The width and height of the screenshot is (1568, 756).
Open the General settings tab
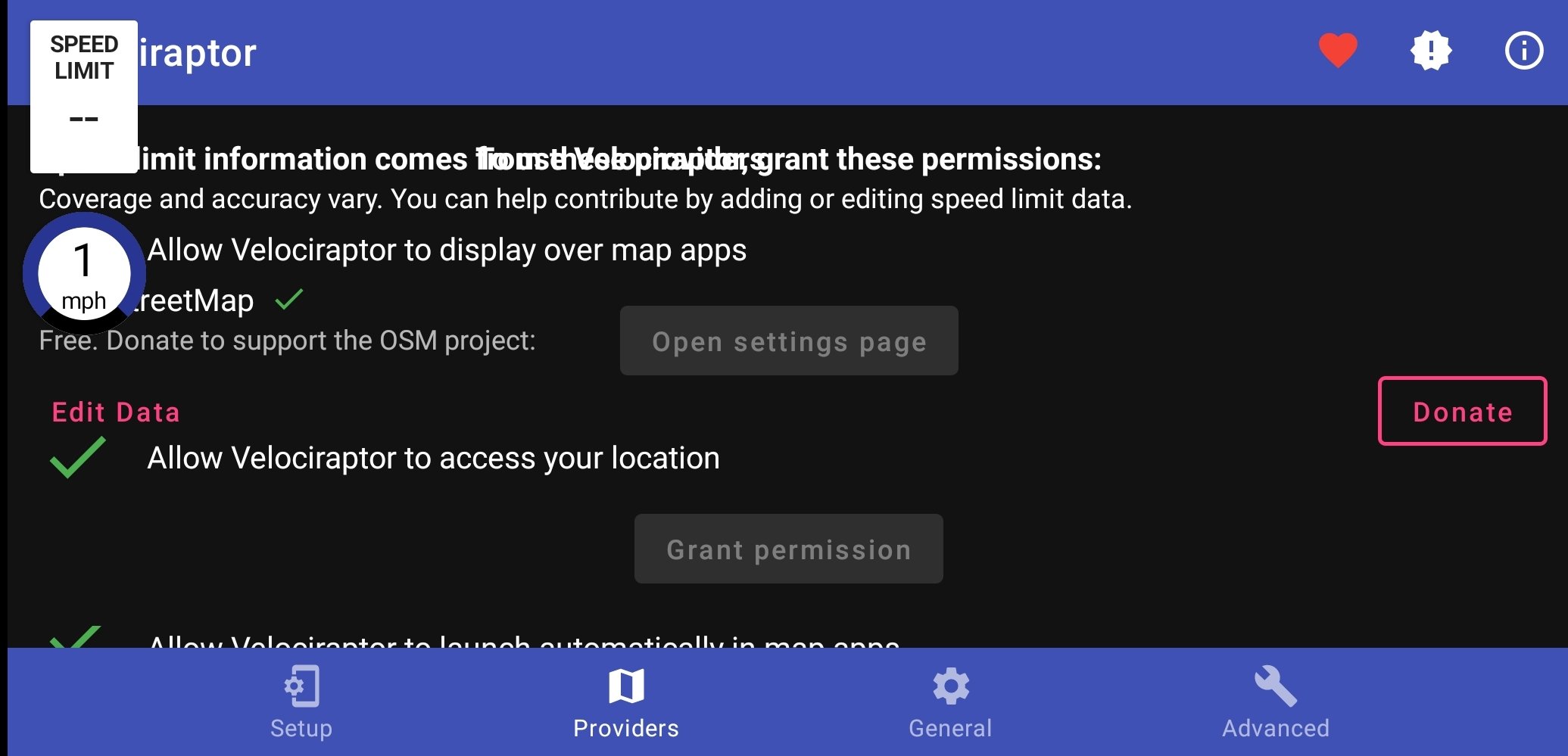950,702
